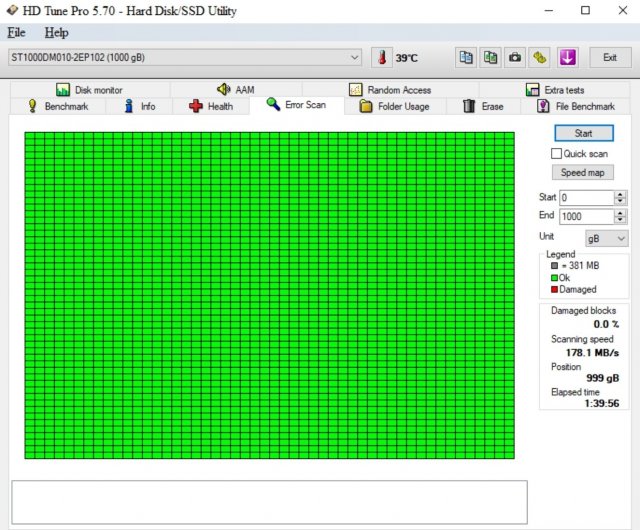Open the File menu
Viewport: 640px width, 530px height.
click(16, 32)
